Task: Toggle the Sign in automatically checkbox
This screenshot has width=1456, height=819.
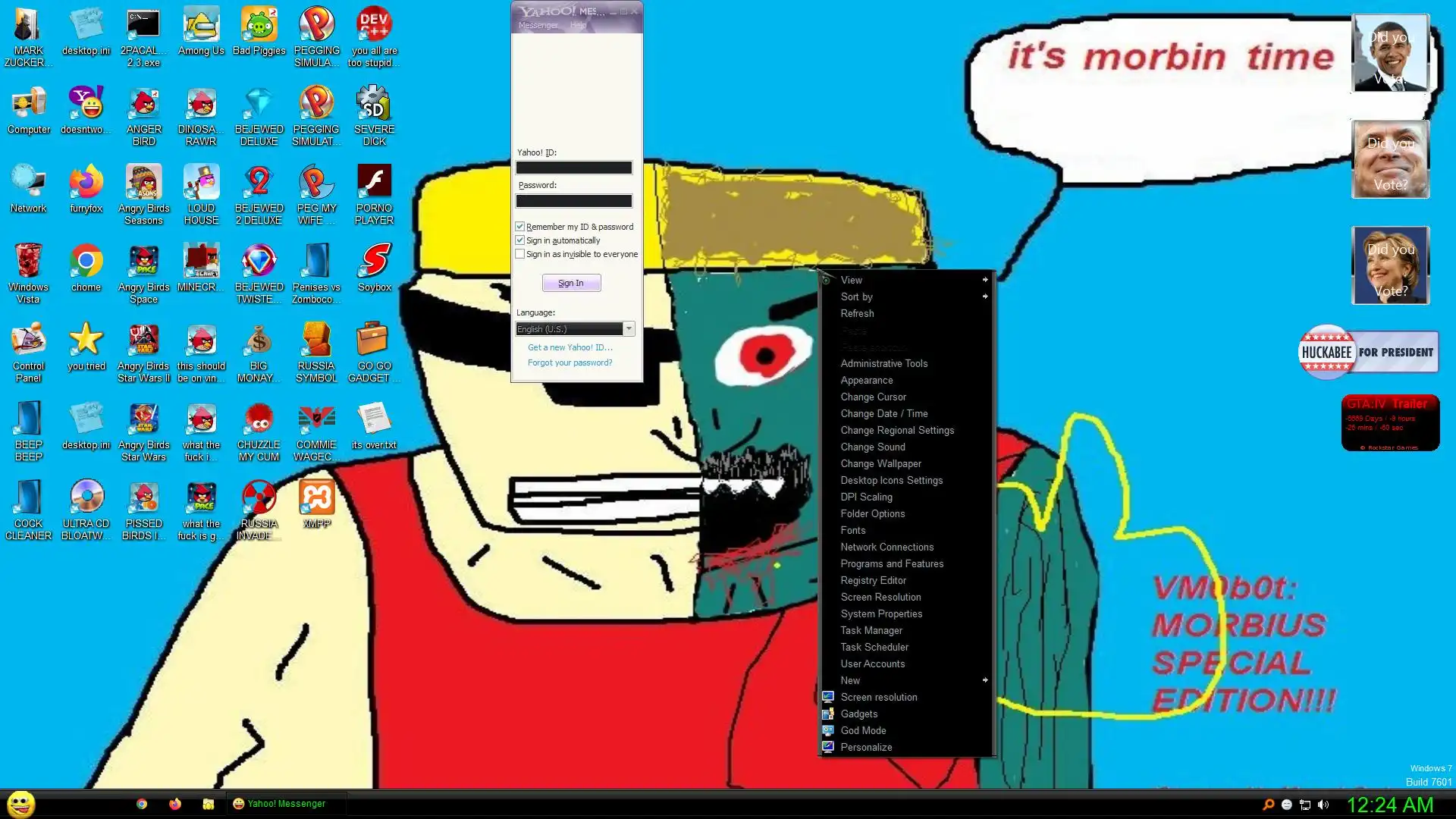Action: [x=520, y=240]
